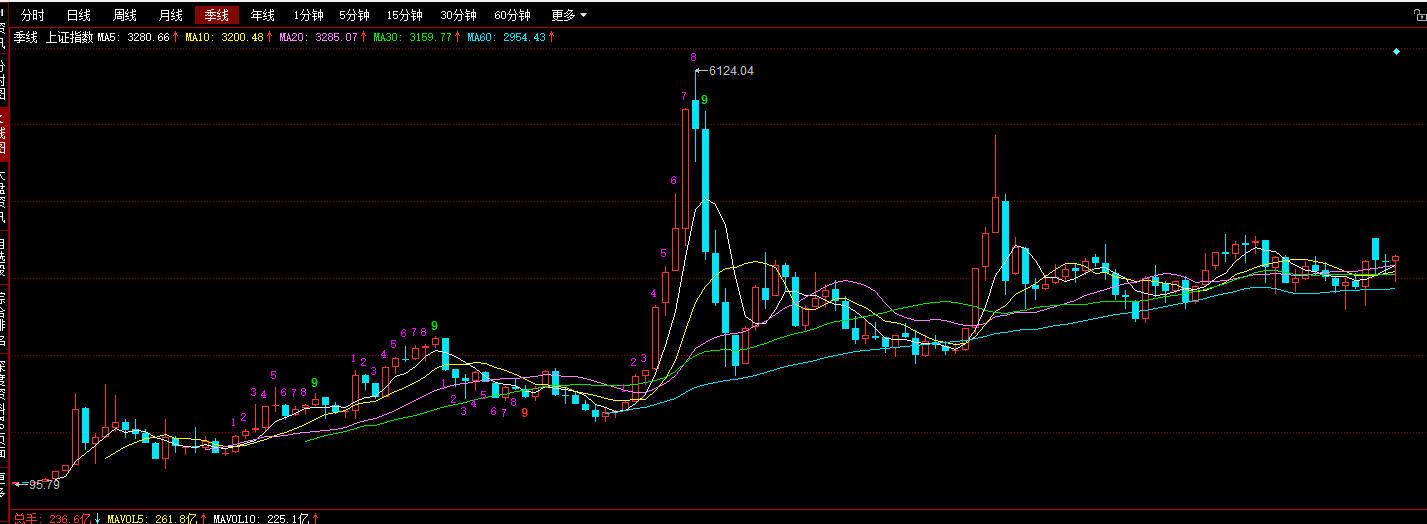Switch to the 月线 monthly chart

(x=171, y=15)
